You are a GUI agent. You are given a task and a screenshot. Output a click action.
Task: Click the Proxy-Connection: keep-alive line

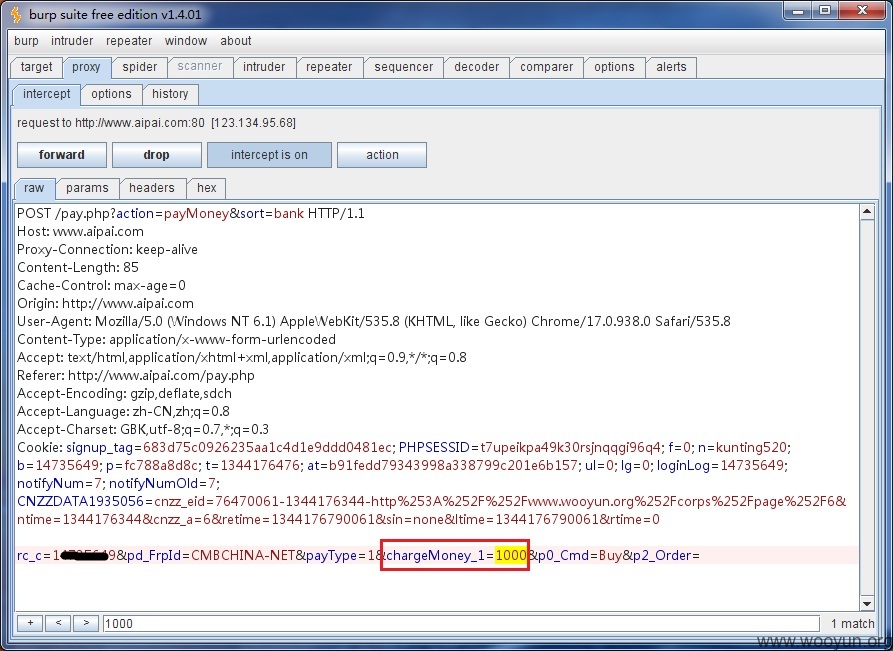[x=108, y=250]
